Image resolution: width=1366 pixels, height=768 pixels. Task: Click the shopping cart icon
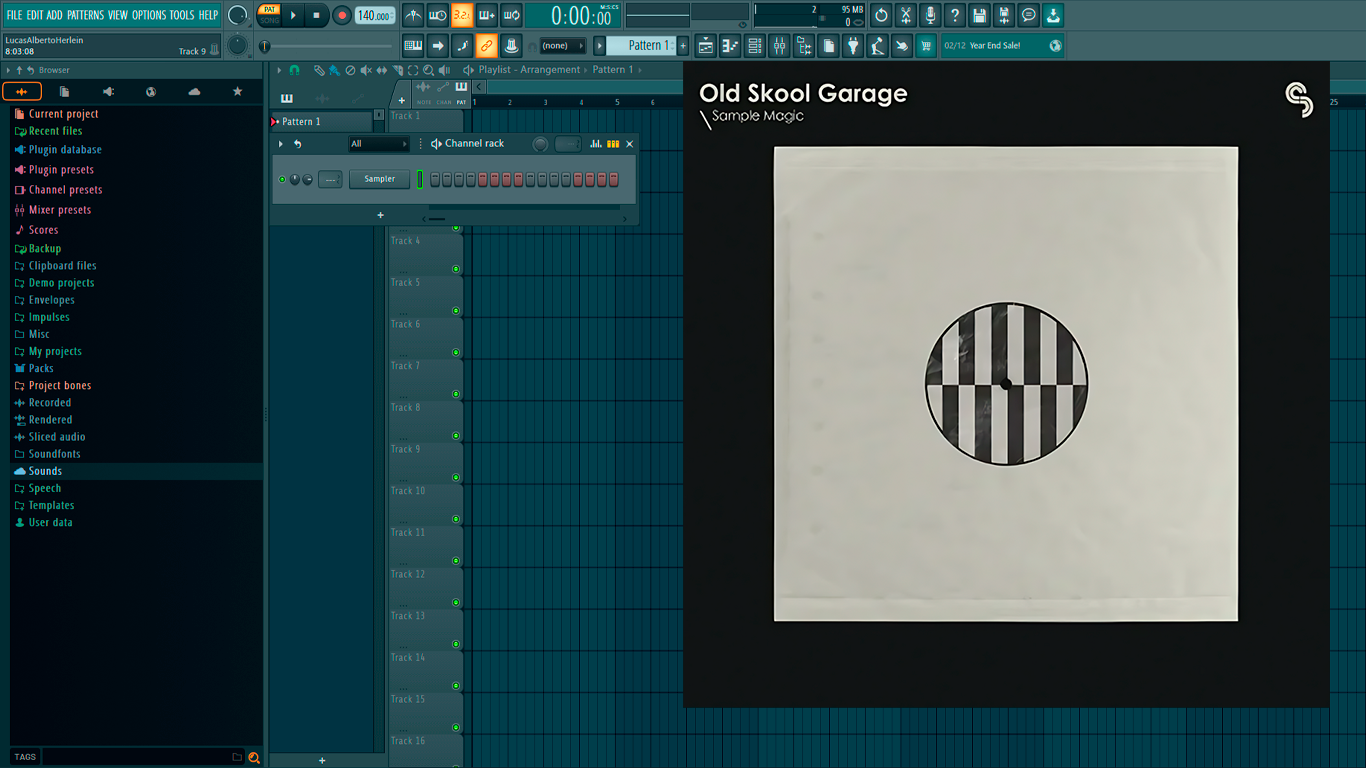(926, 45)
